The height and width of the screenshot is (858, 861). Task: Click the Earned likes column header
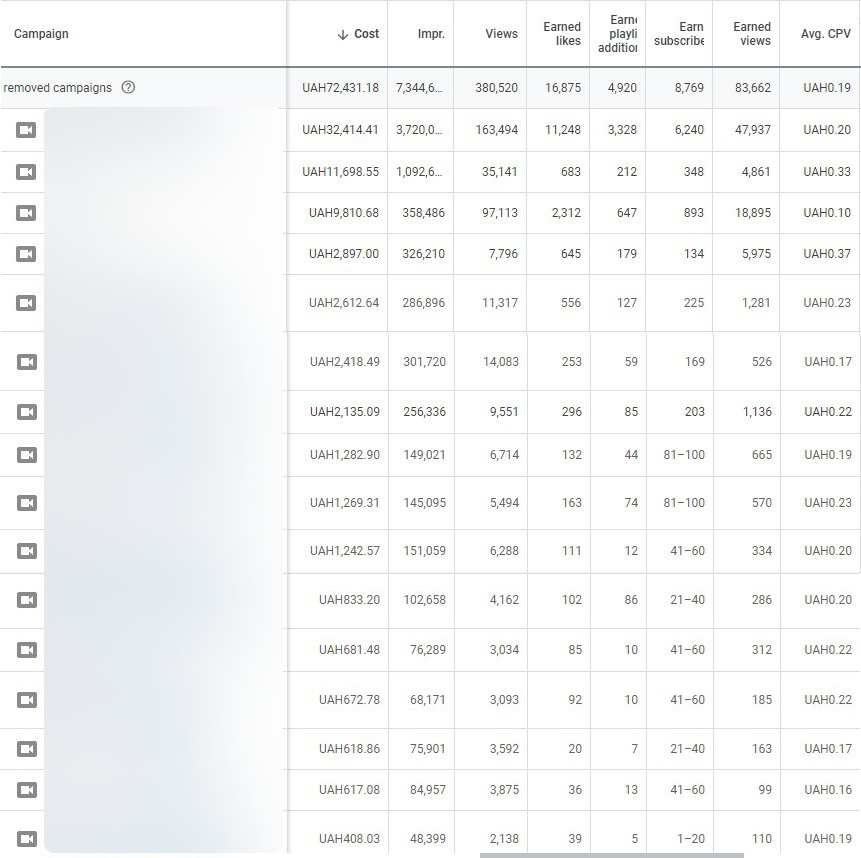pos(562,34)
